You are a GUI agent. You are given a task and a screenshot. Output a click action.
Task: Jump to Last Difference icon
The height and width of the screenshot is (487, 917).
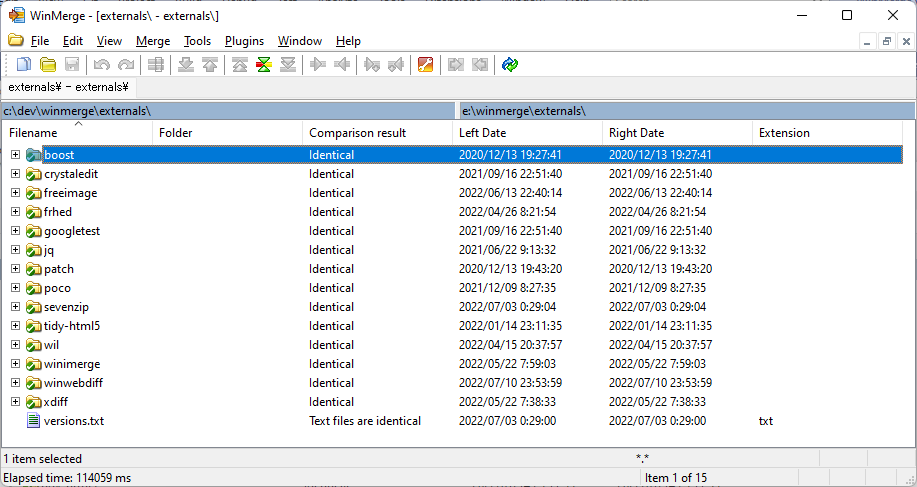tap(288, 64)
